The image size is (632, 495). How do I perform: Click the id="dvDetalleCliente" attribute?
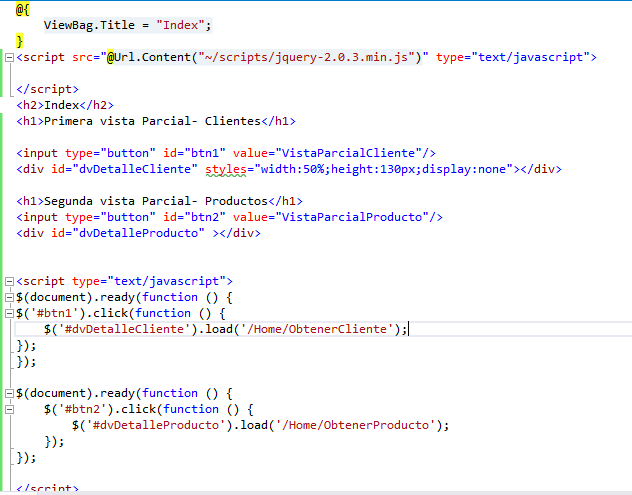tap(124, 169)
